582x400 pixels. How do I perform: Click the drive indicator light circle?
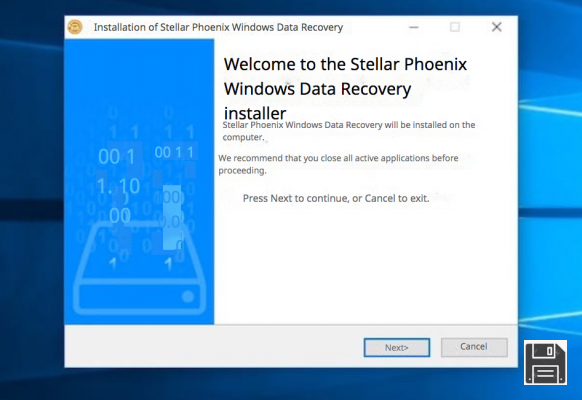click(188, 296)
